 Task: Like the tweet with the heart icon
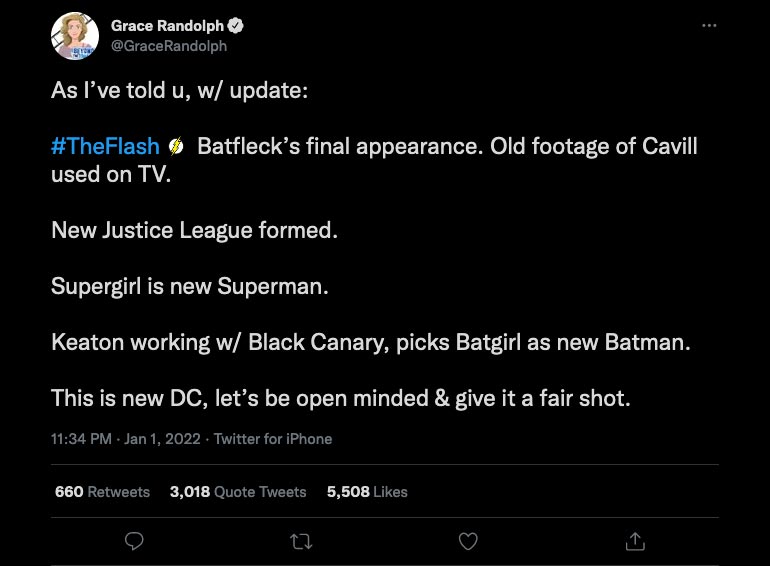[x=467, y=541]
